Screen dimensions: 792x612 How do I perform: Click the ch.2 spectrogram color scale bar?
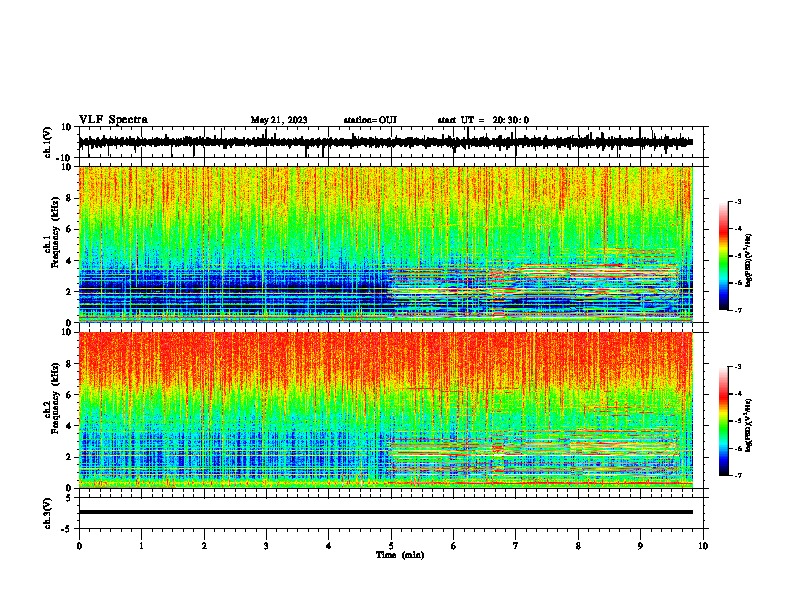pos(723,421)
